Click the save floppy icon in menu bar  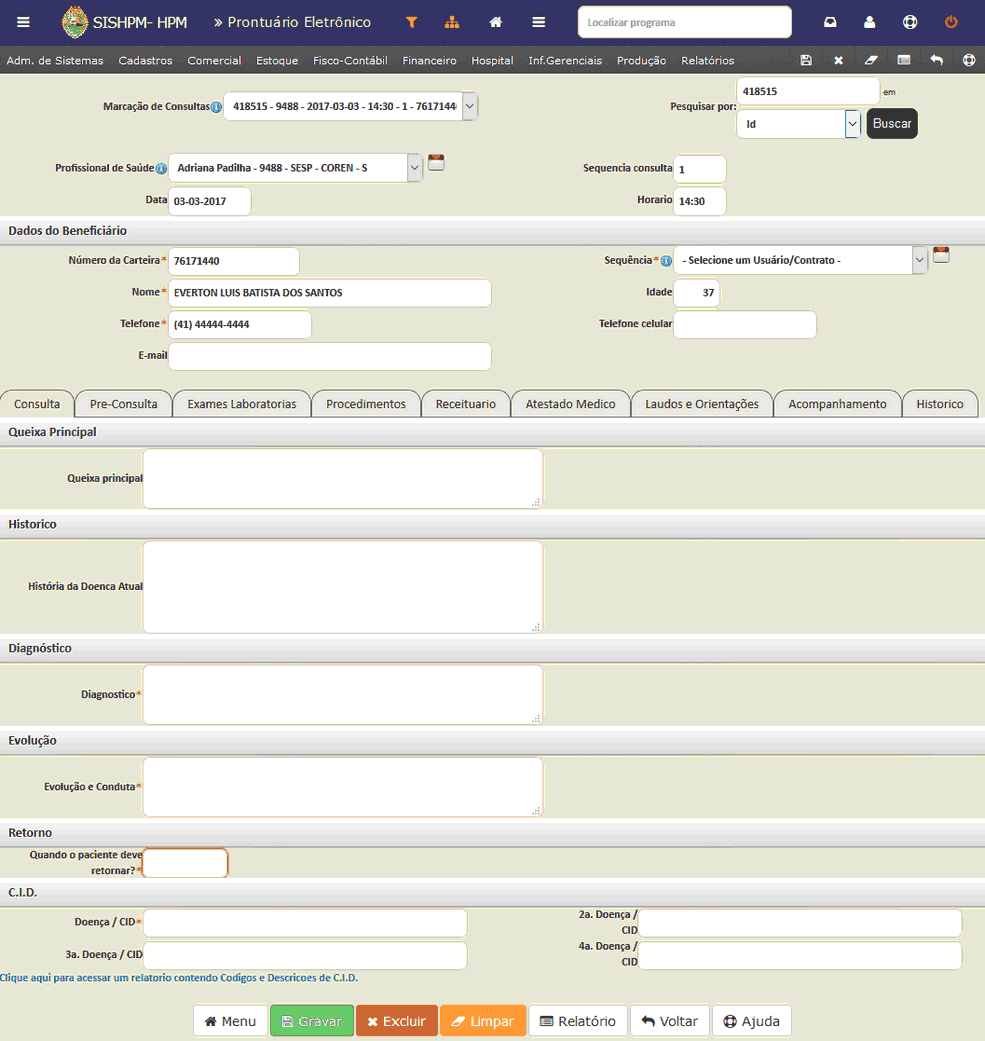806,60
